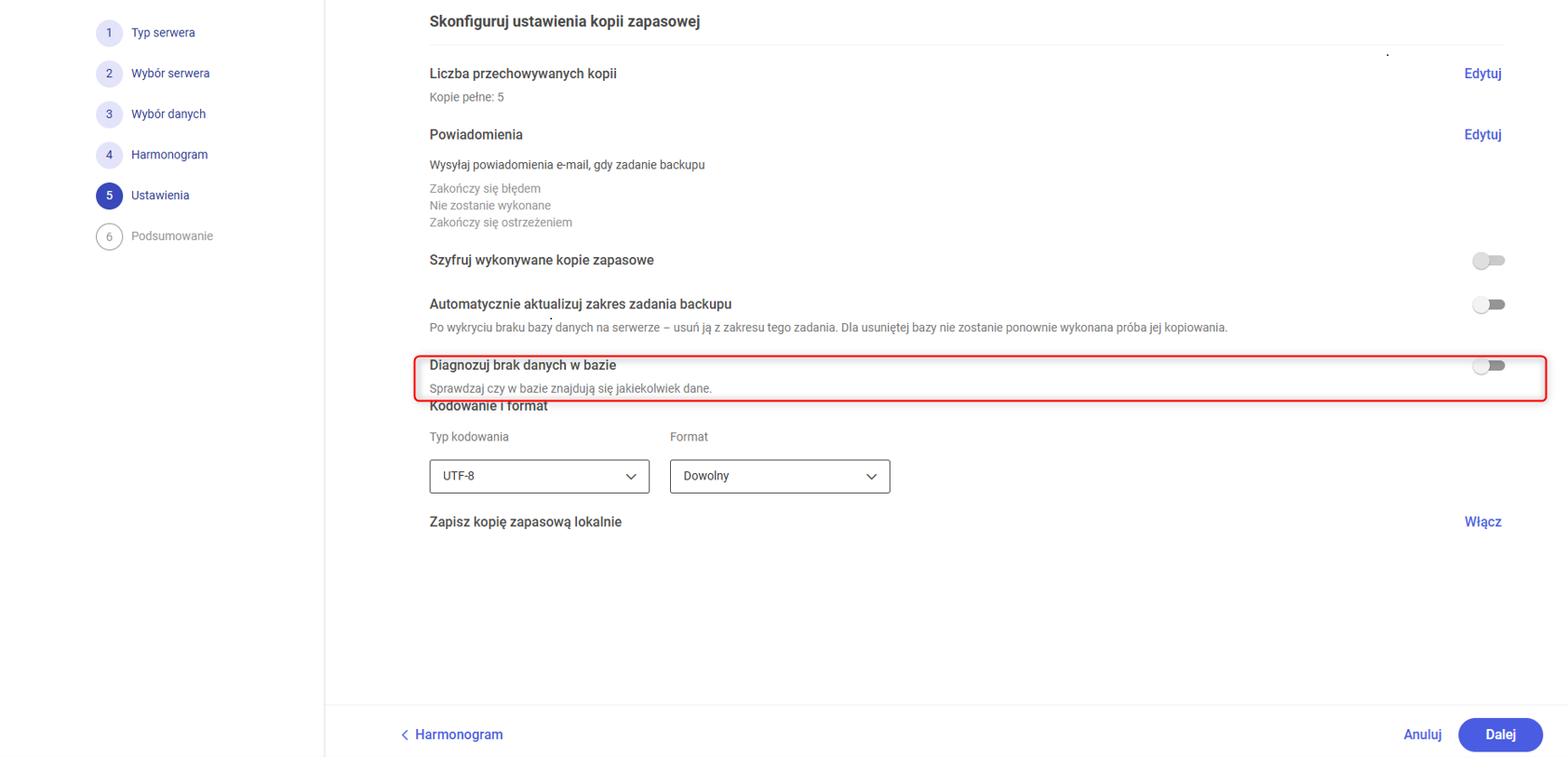Toggle Automatycznie aktualizuj zakres zadania backupu

pyautogui.click(x=1488, y=304)
